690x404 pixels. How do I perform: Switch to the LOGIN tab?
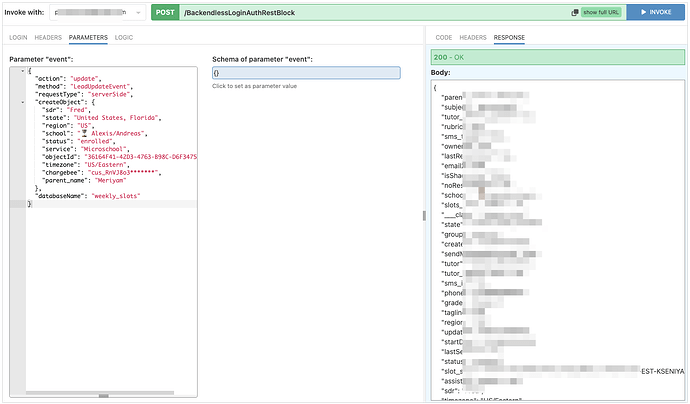[18, 37]
